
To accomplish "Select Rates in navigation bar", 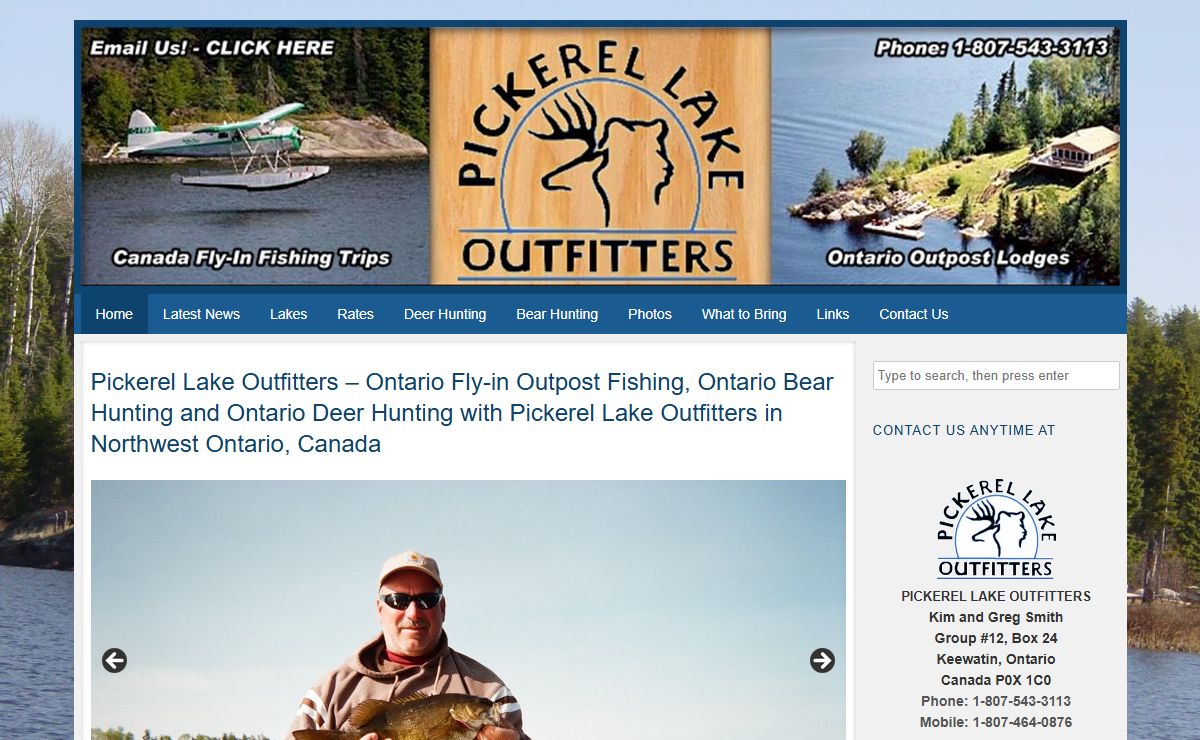I will tap(355, 314).
